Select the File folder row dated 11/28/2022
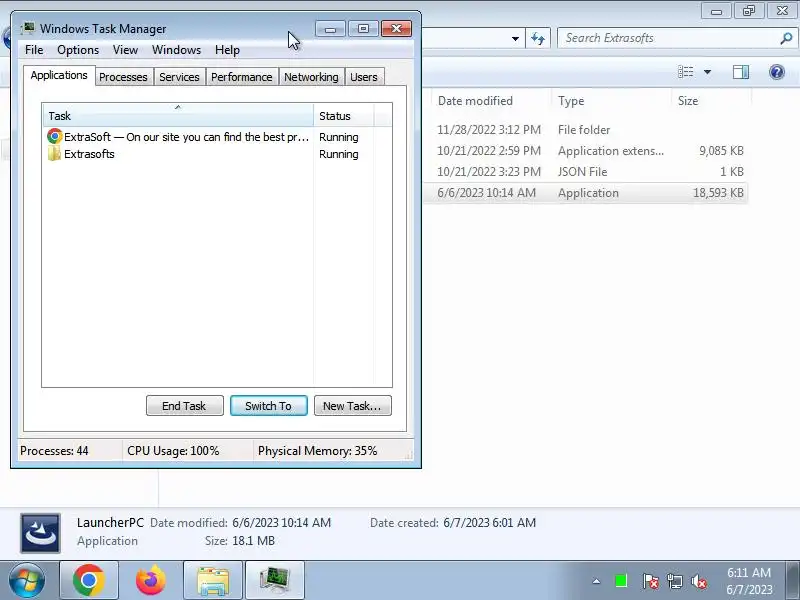 [x=586, y=130]
